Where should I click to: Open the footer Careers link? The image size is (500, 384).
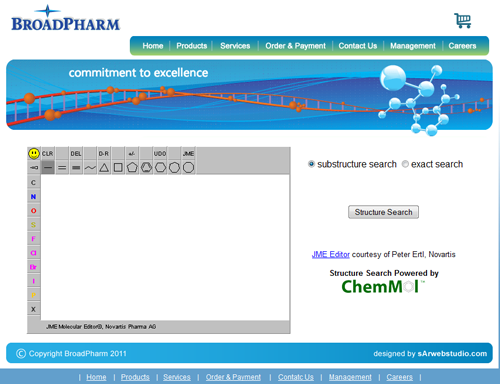pos(399,377)
